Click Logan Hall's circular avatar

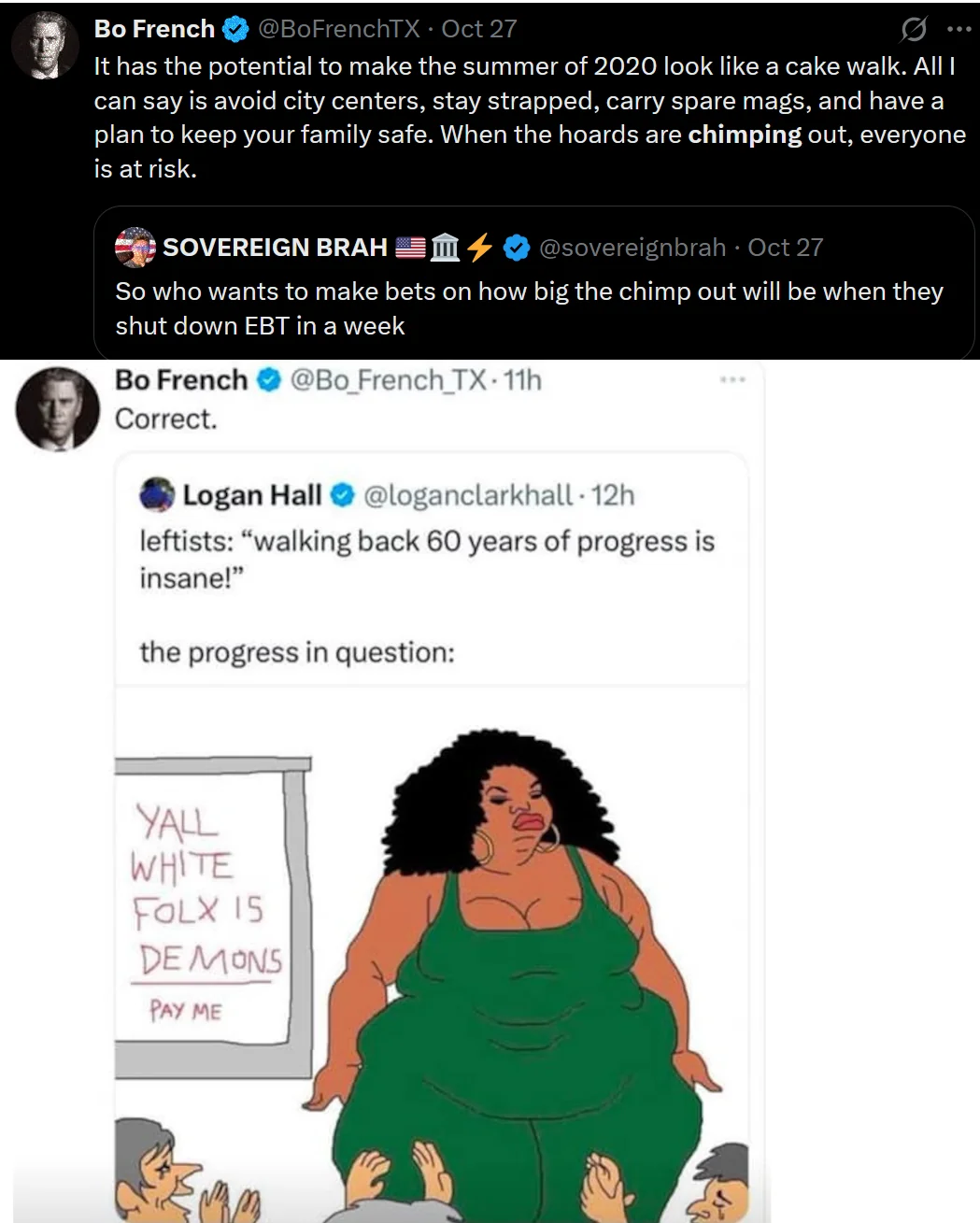coord(158,495)
